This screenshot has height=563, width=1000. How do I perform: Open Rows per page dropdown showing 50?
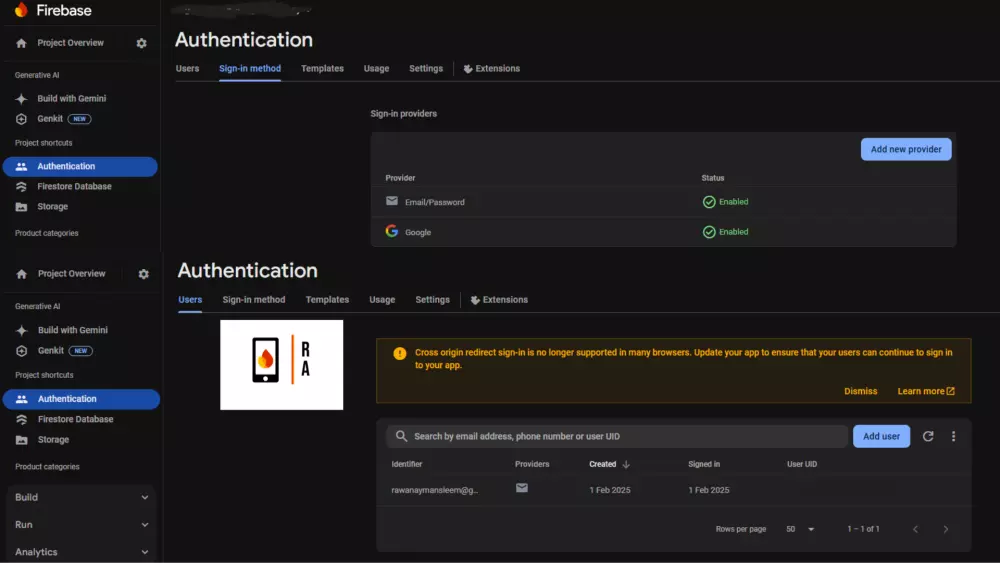click(x=800, y=529)
